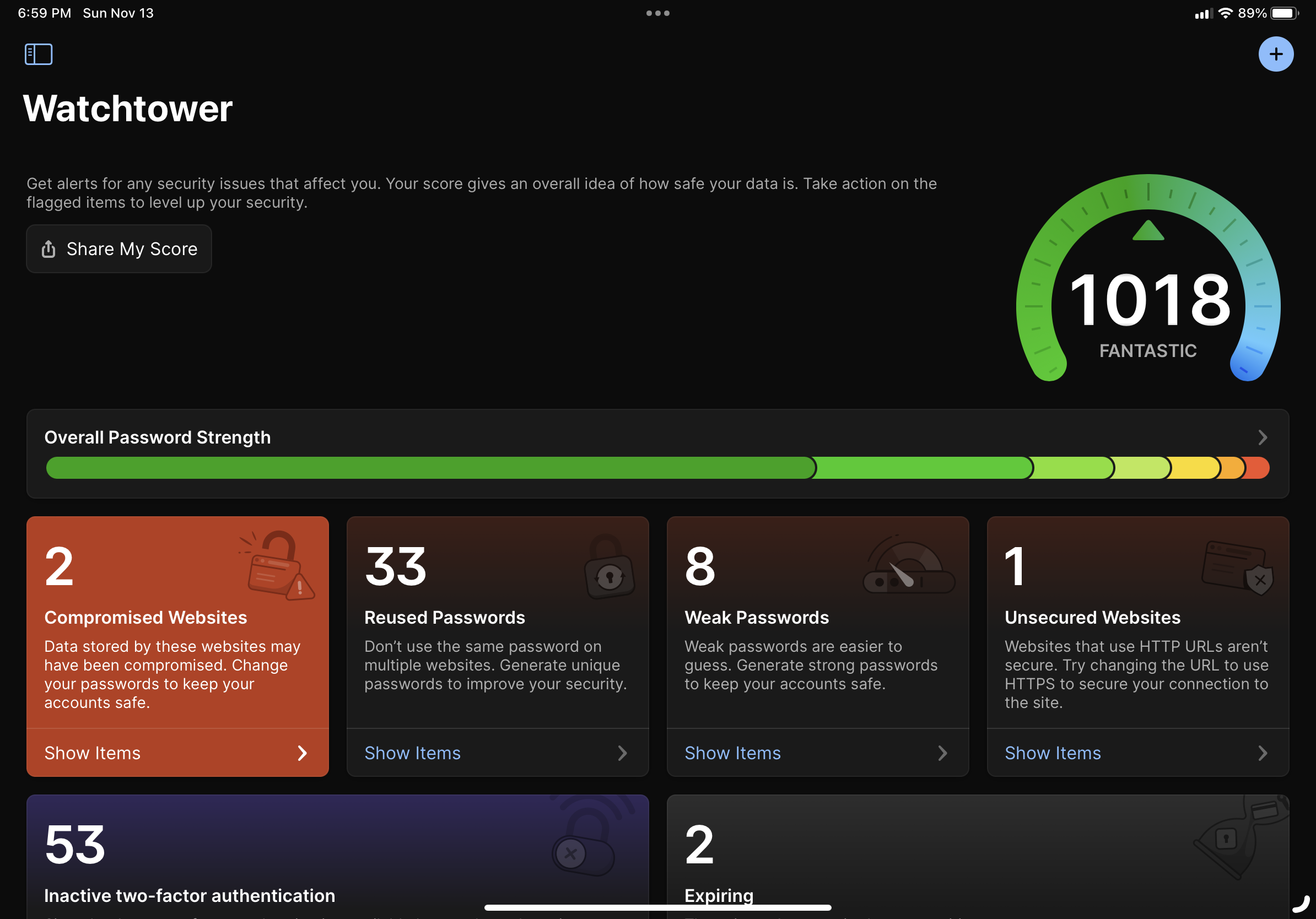Tap the 6:59 PM clock in status bar
The width and height of the screenshot is (1316, 919).
[x=44, y=13]
